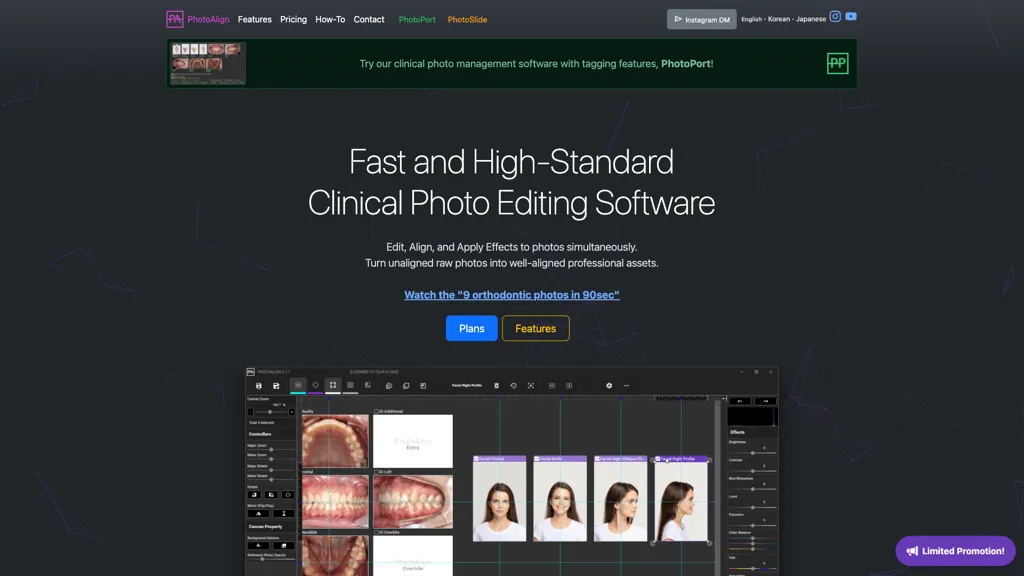Open Instagram profile icon in header
The width and height of the screenshot is (1024, 576).
coord(835,16)
